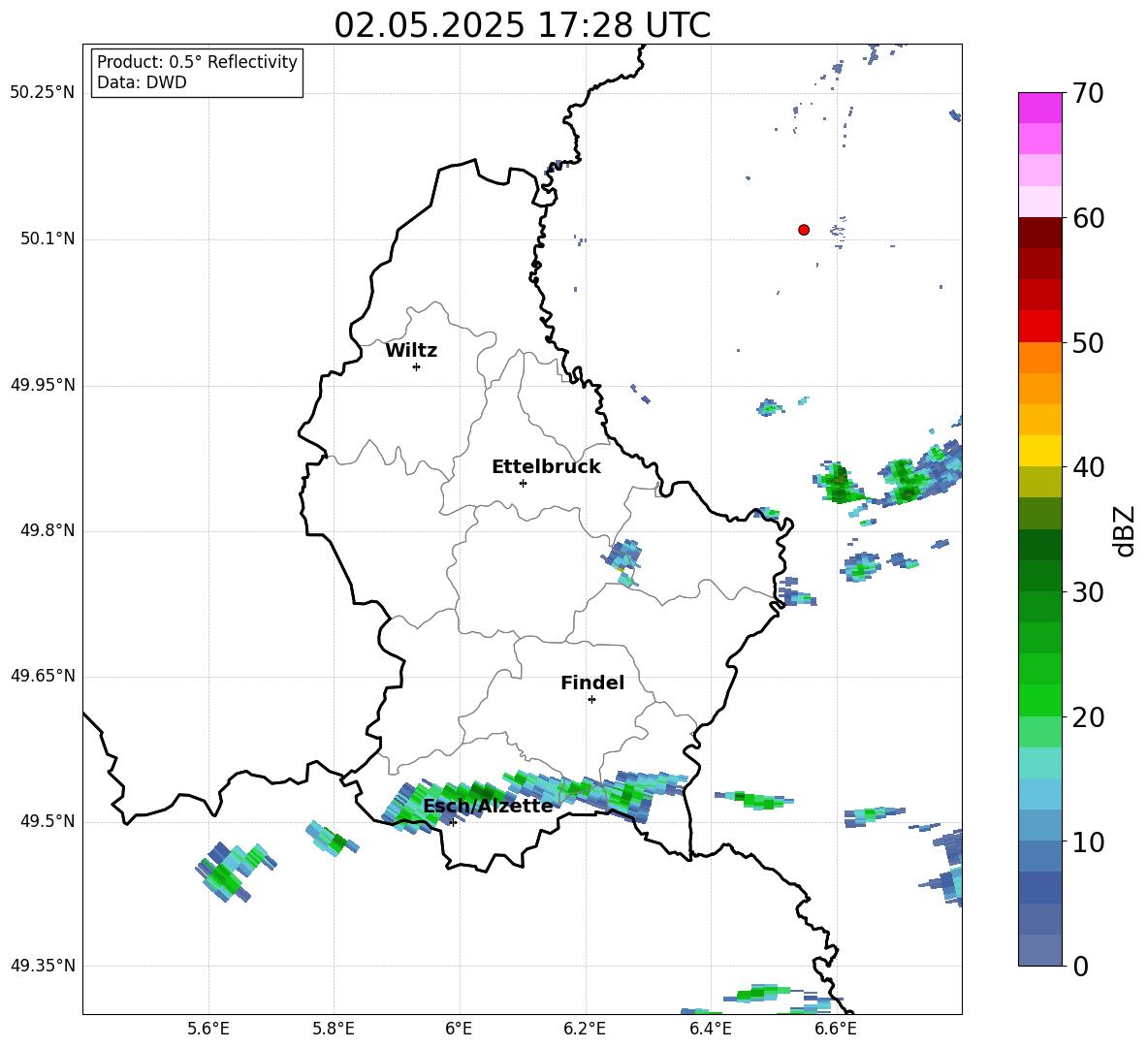Click the bright red colorbar segment near 50
This screenshot has height=1048, width=1148.
tap(1040, 327)
